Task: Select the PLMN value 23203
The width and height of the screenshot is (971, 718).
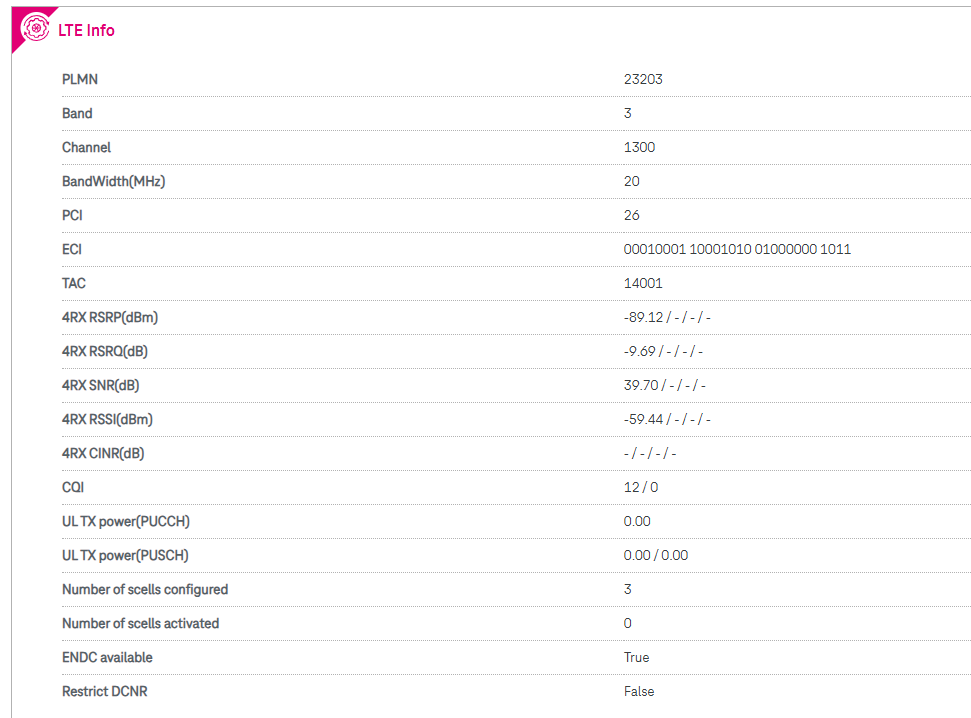Action: point(643,79)
